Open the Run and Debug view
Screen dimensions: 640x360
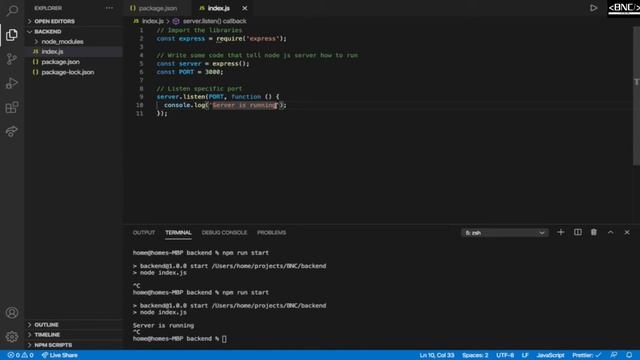pyautogui.click(x=12, y=83)
